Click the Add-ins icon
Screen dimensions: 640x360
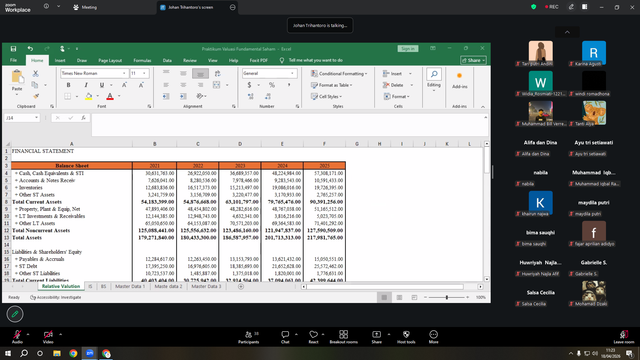(459, 76)
